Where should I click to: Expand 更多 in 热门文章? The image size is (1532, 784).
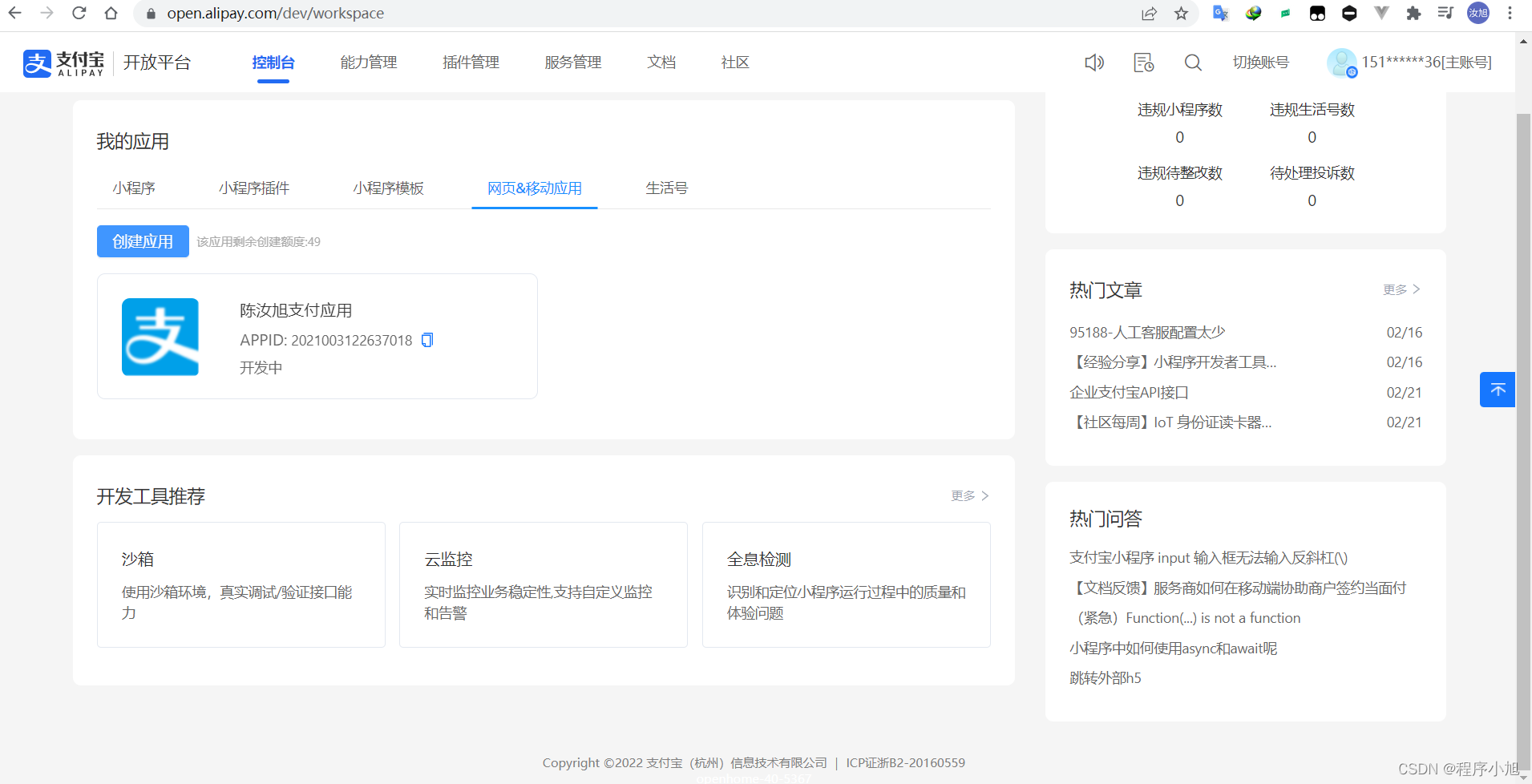pyautogui.click(x=1401, y=289)
